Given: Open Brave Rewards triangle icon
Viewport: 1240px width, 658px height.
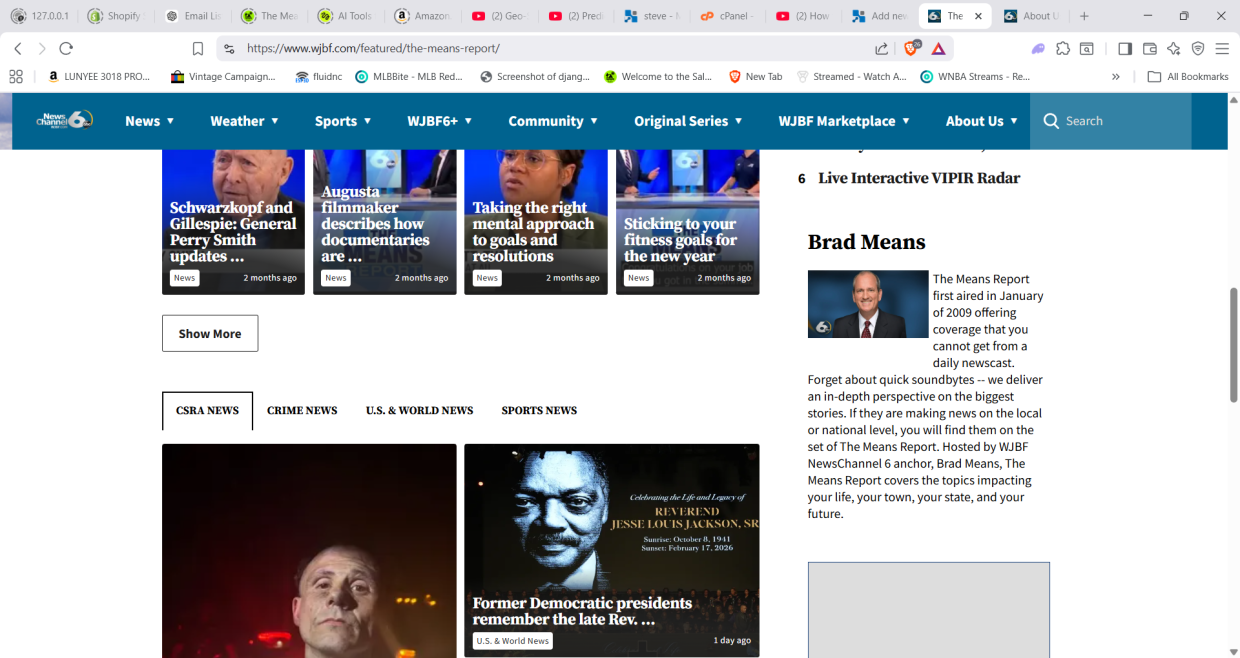Looking at the screenshot, I should pos(938,48).
